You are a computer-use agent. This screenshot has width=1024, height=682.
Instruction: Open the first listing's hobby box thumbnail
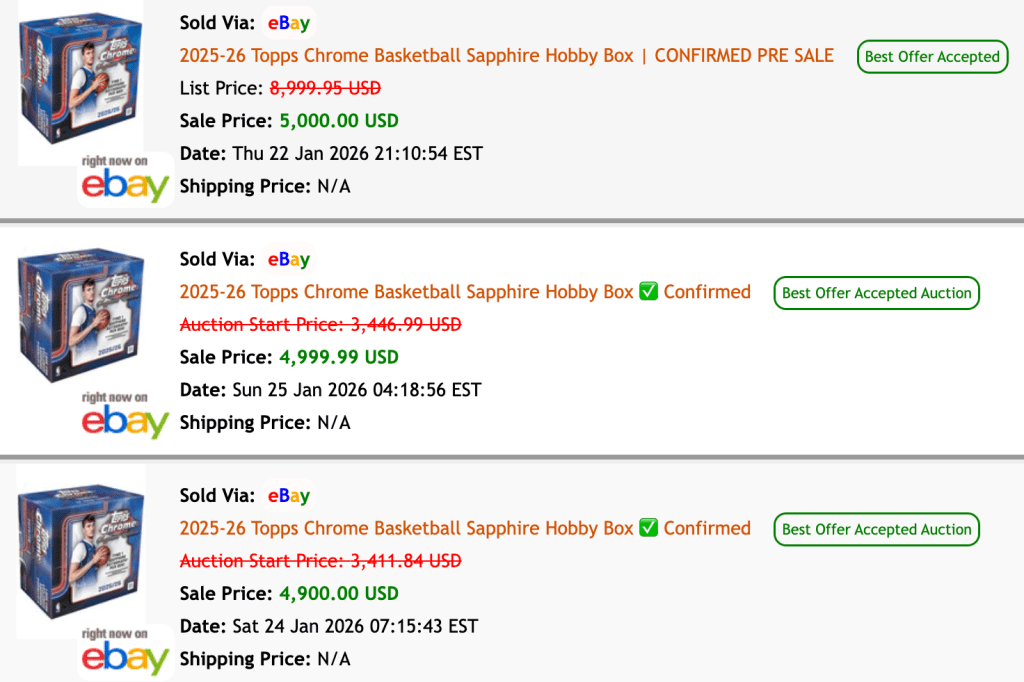[x=81, y=83]
